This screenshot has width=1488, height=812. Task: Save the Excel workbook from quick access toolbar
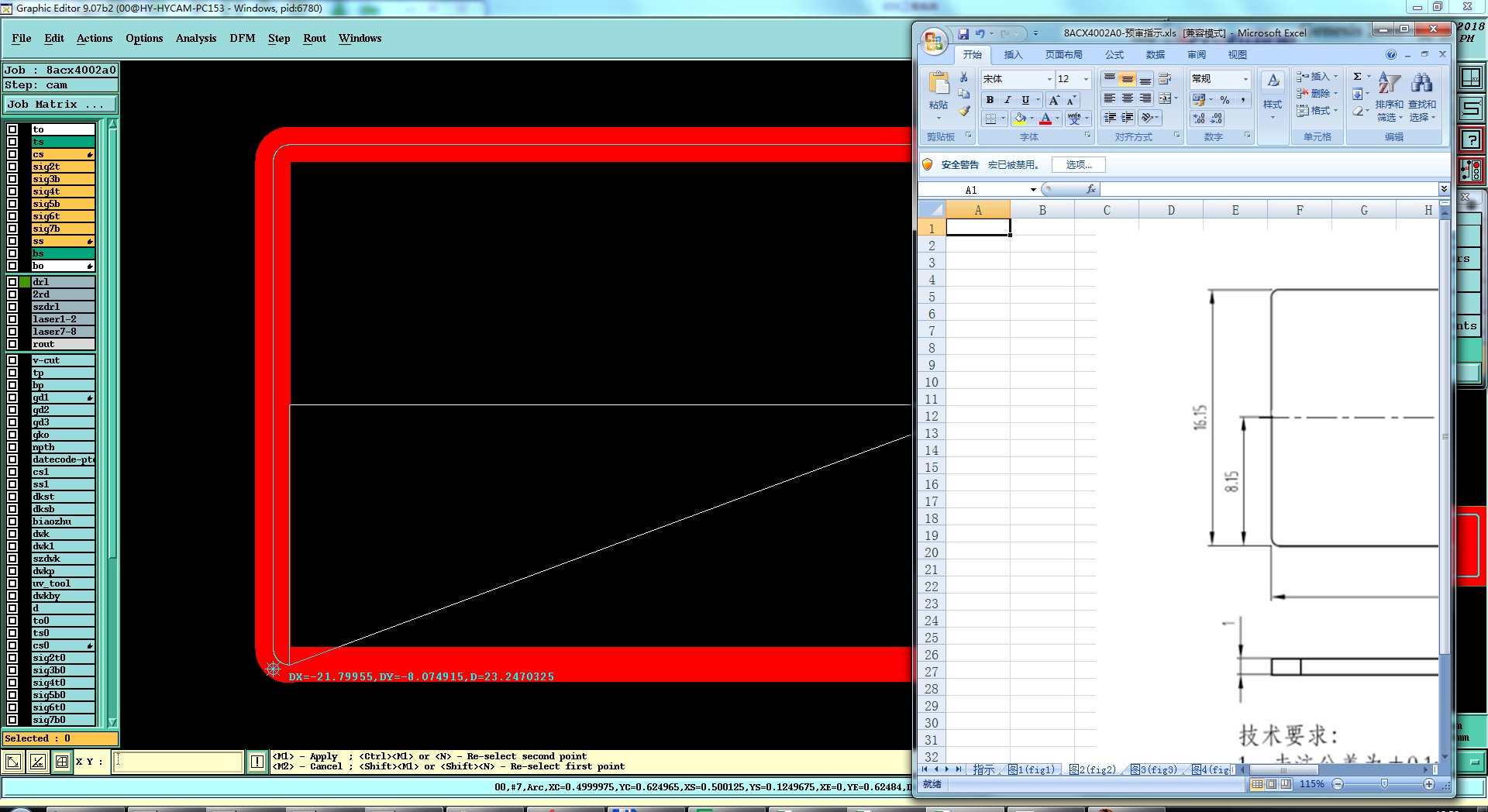click(963, 33)
